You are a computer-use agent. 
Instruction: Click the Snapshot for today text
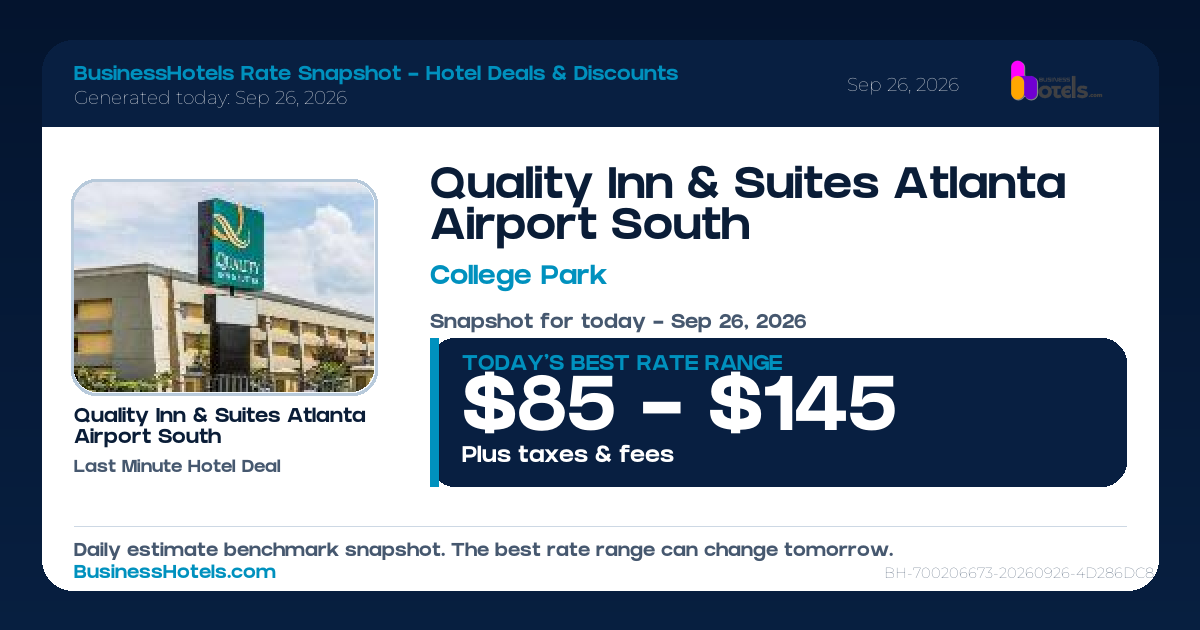(618, 322)
